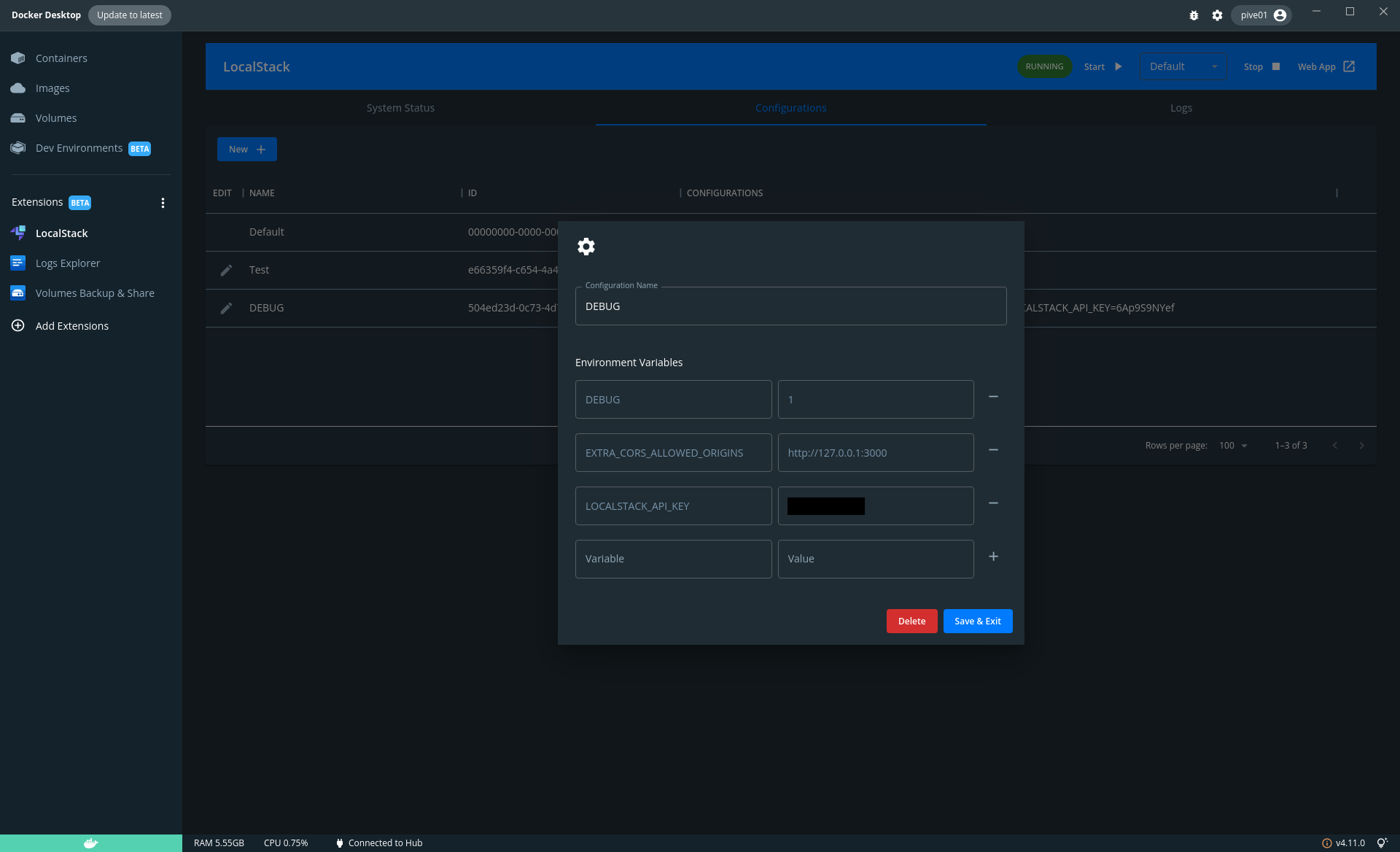
Task: Switch to System Status tab
Action: 400,108
